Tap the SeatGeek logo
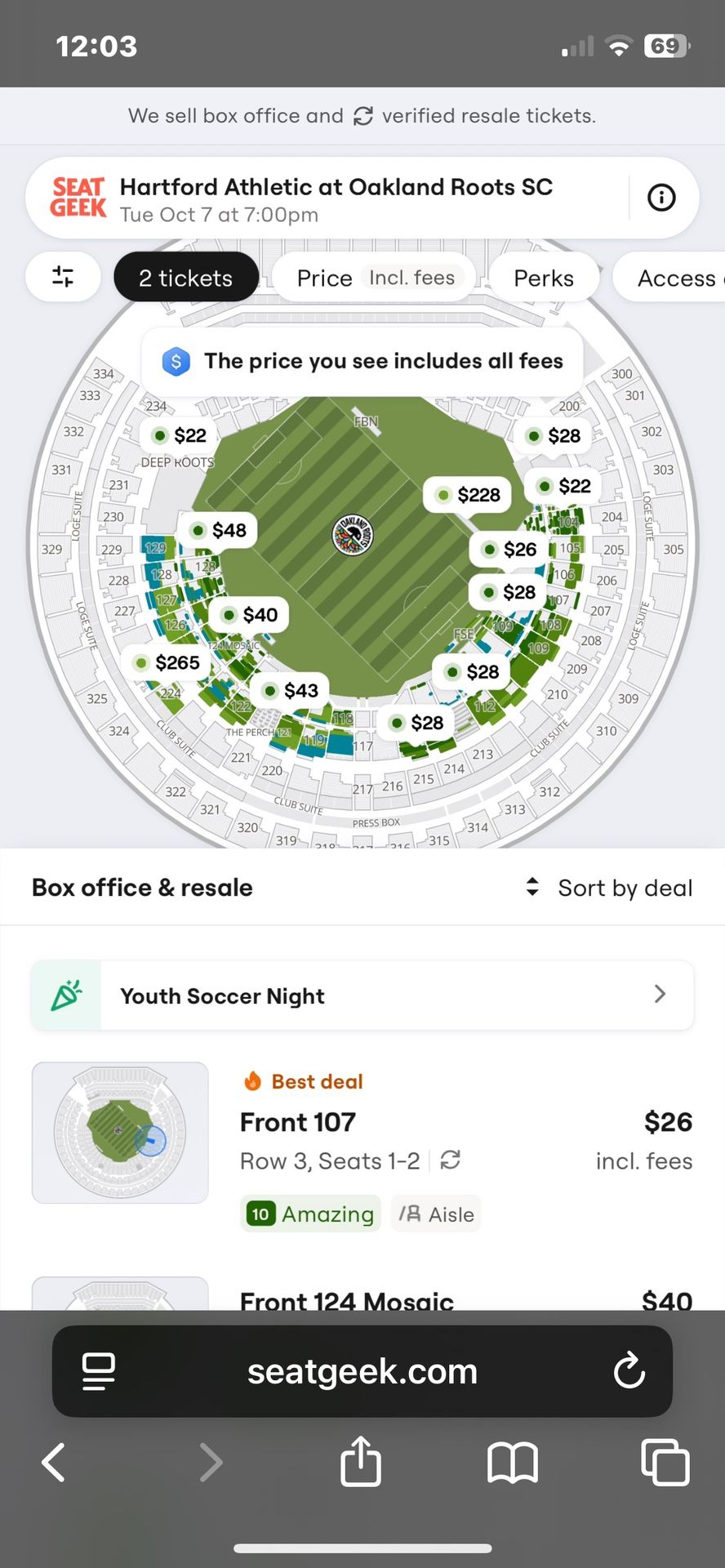725x1568 pixels. (x=78, y=198)
